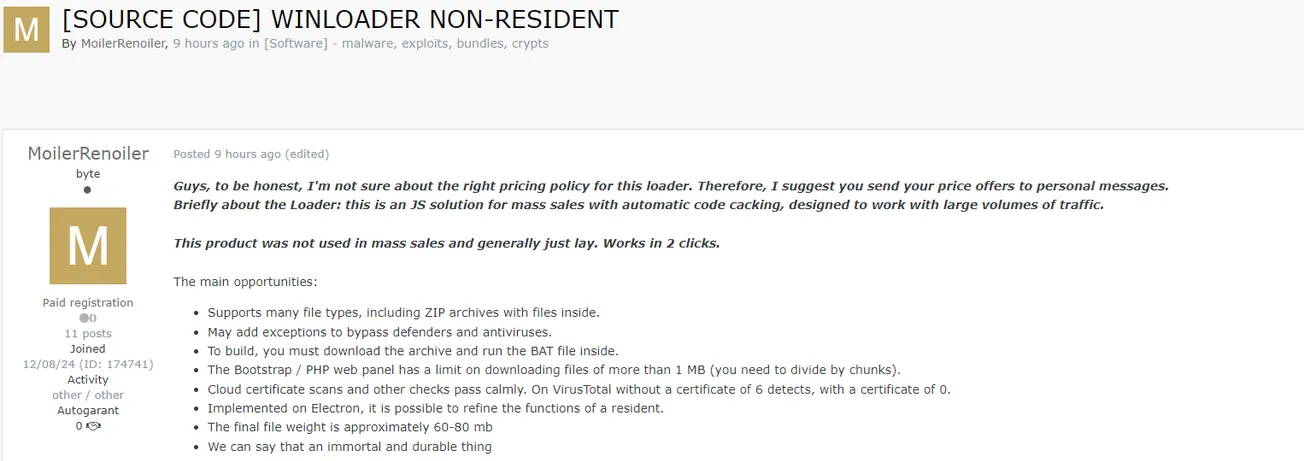Image resolution: width=1304 pixels, height=461 pixels.
Task: Click the rank dot under byte
Action: click(x=88, y=190)
